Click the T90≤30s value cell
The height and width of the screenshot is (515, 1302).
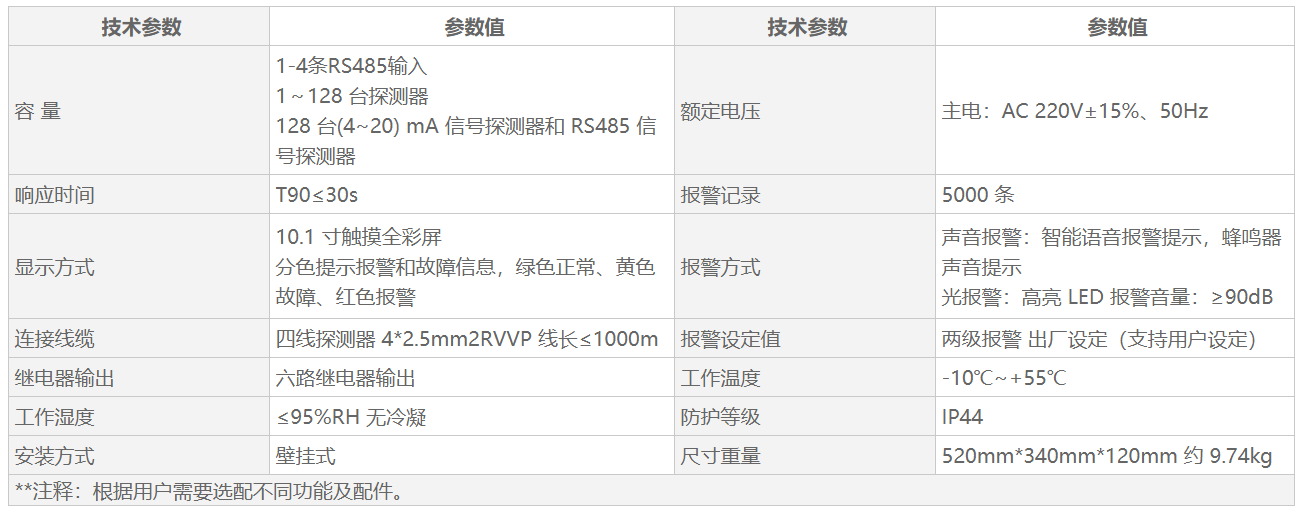pos(316,195)
